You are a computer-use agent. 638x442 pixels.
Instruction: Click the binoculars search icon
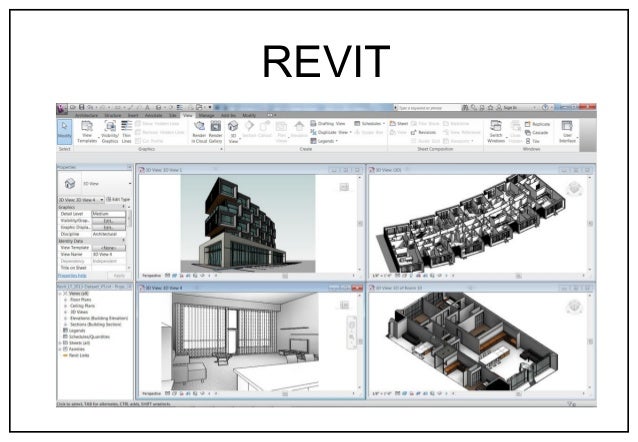pos(465,107)
